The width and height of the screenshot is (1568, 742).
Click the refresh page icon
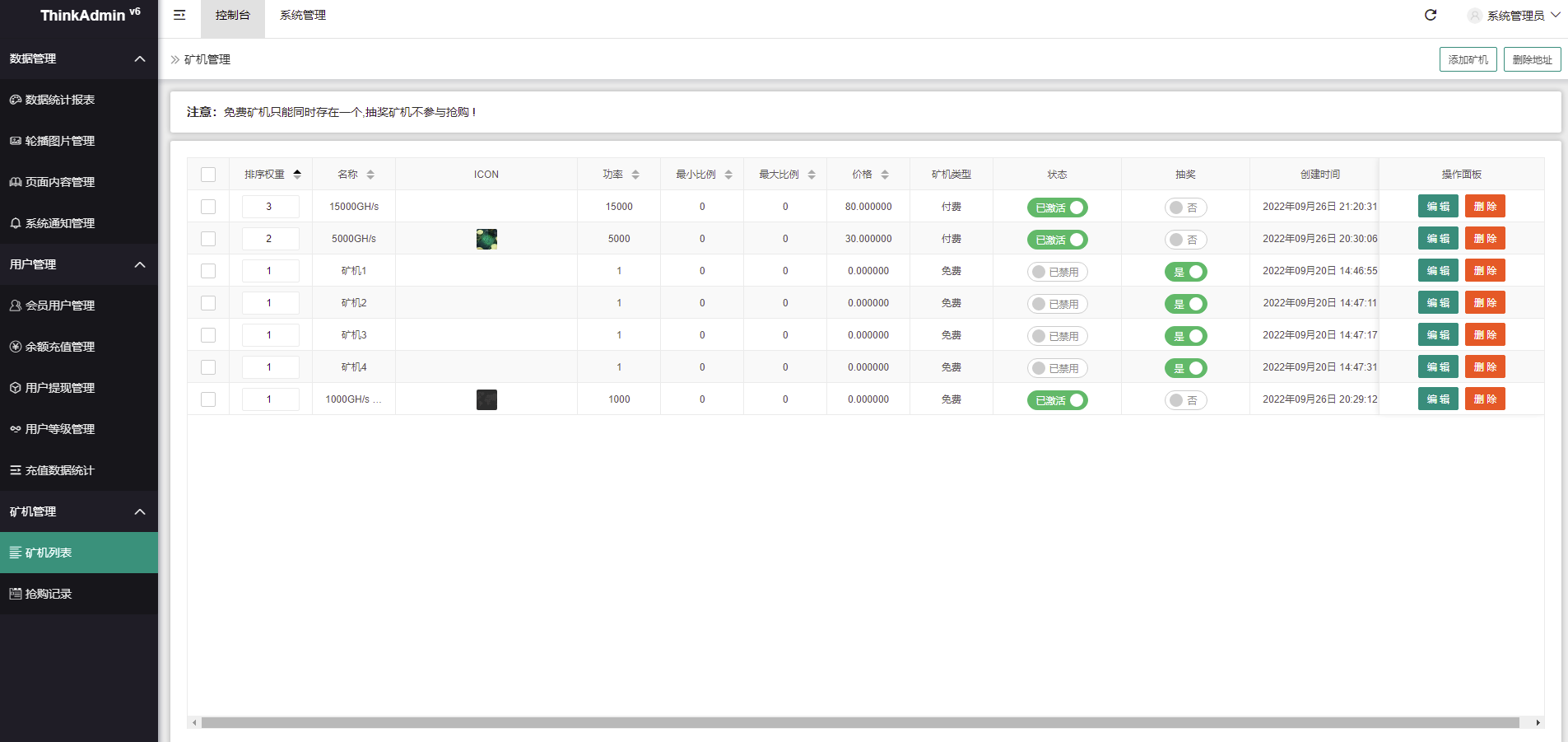tap(1431, 15)
